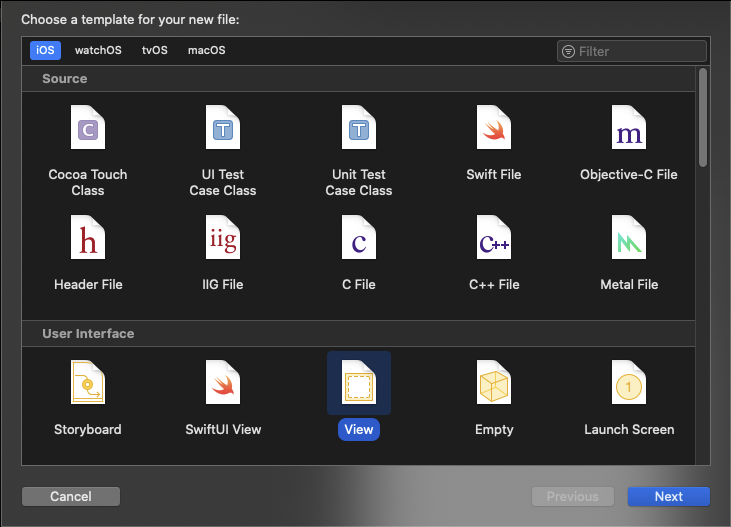This screenshot has height=527, width=731.
Task: Switch to the iOS platform tab
Action: click(x=45, y=50)
